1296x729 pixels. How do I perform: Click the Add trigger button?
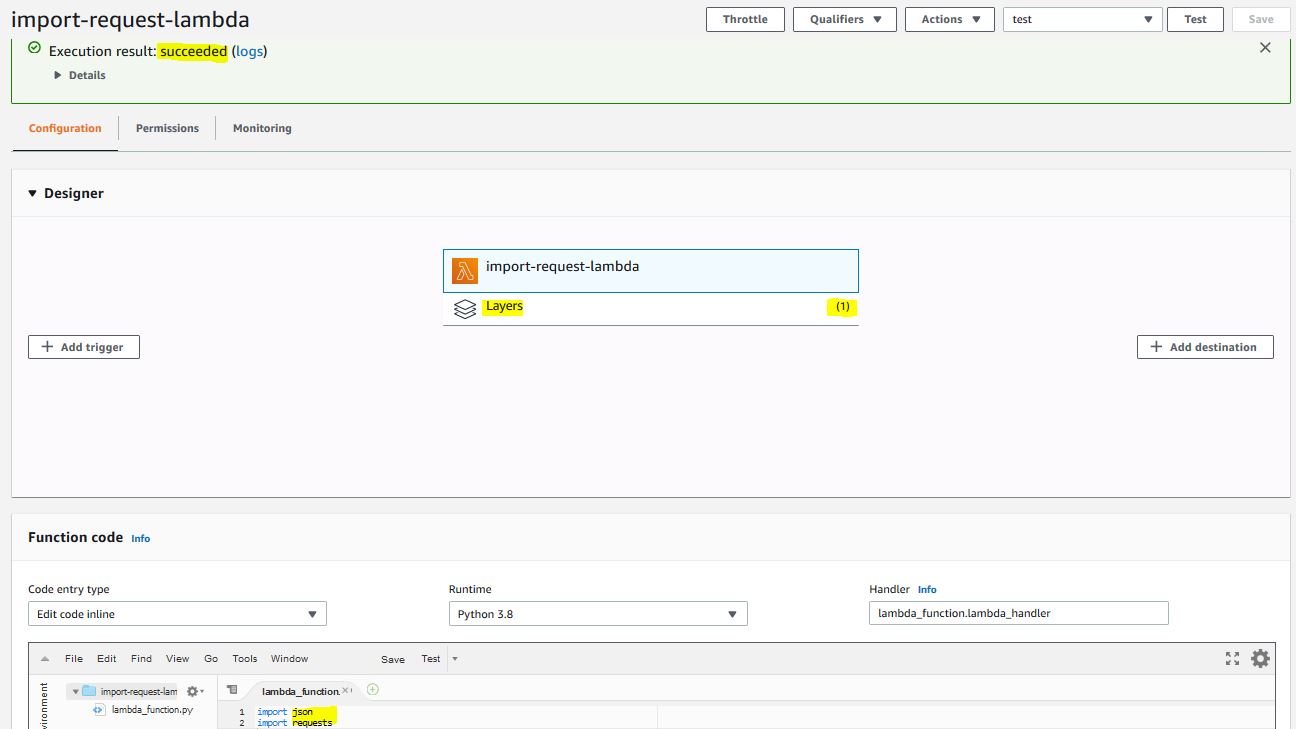pyautogui.click(x=84, y=347)
